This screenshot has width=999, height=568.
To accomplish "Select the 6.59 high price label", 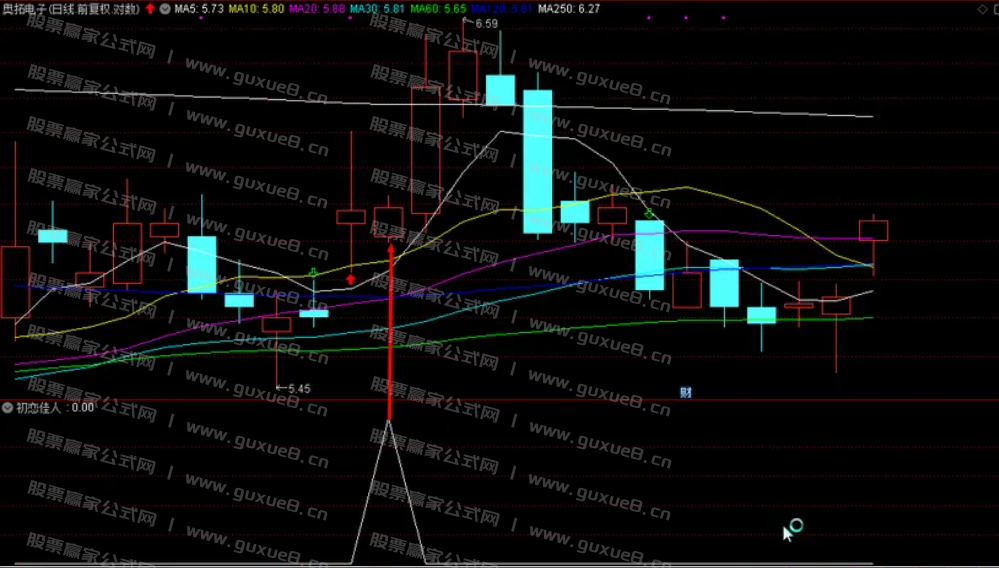I will coord(486,23).
